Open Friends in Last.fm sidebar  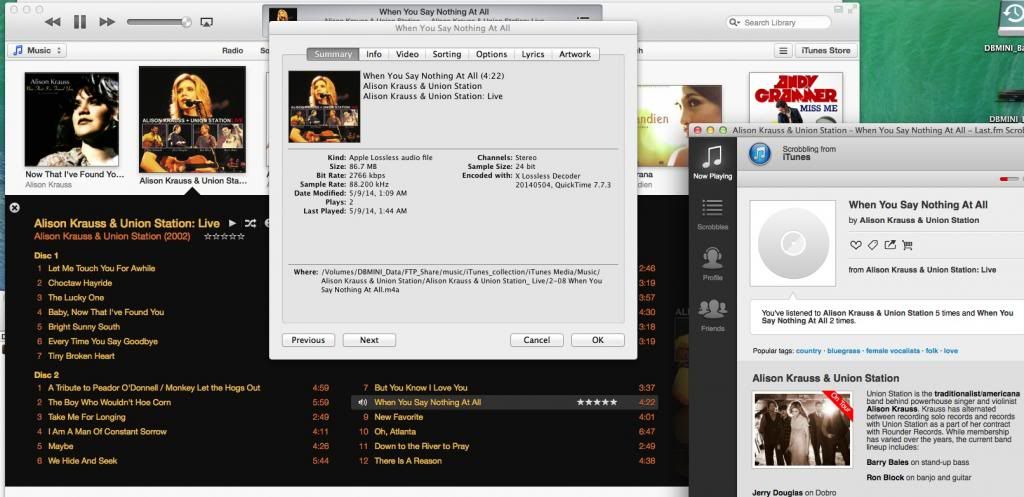point(712,315)
